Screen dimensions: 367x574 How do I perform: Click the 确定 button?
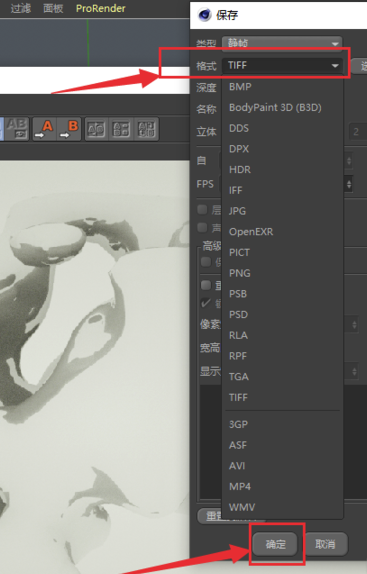[275, 544]
